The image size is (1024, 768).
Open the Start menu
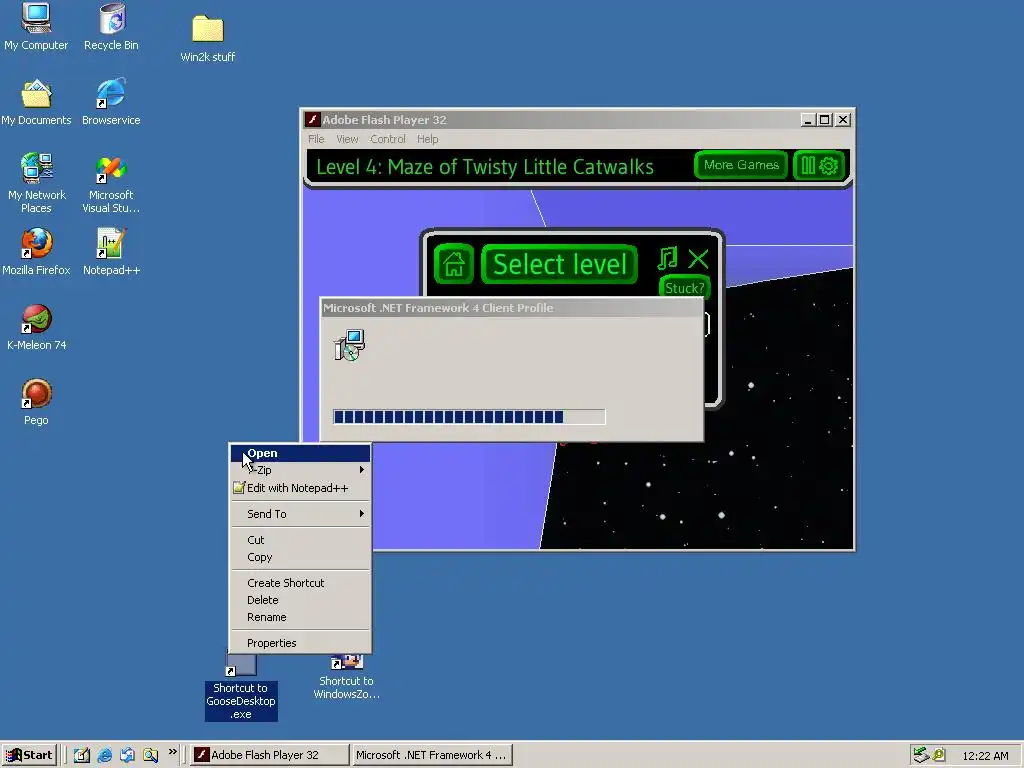[x=29, y=755]
